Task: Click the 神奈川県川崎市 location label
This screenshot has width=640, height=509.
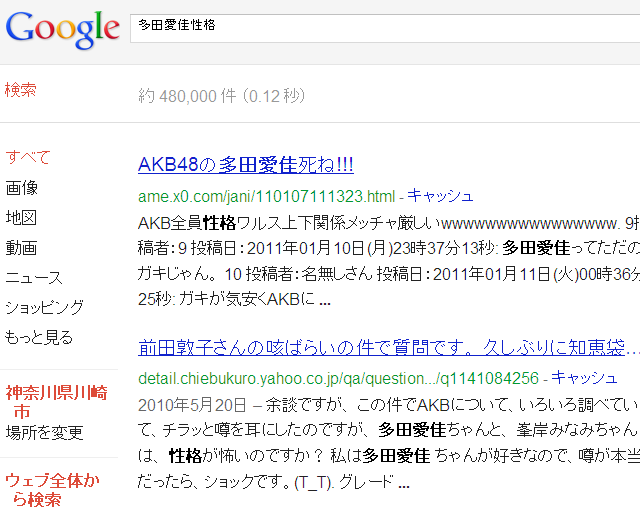Action: coord(56,402)
